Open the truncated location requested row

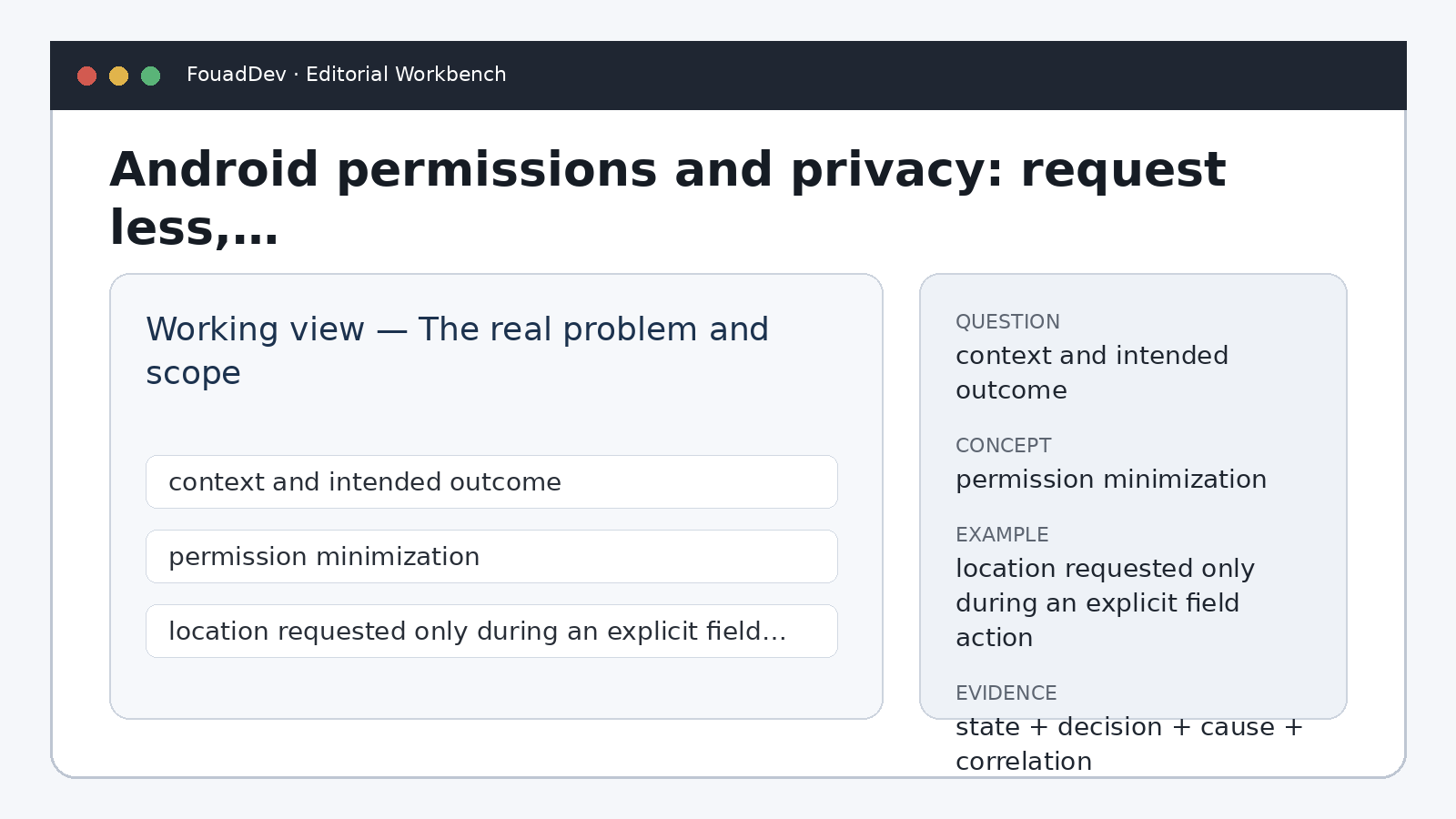(x=491, y=631)
